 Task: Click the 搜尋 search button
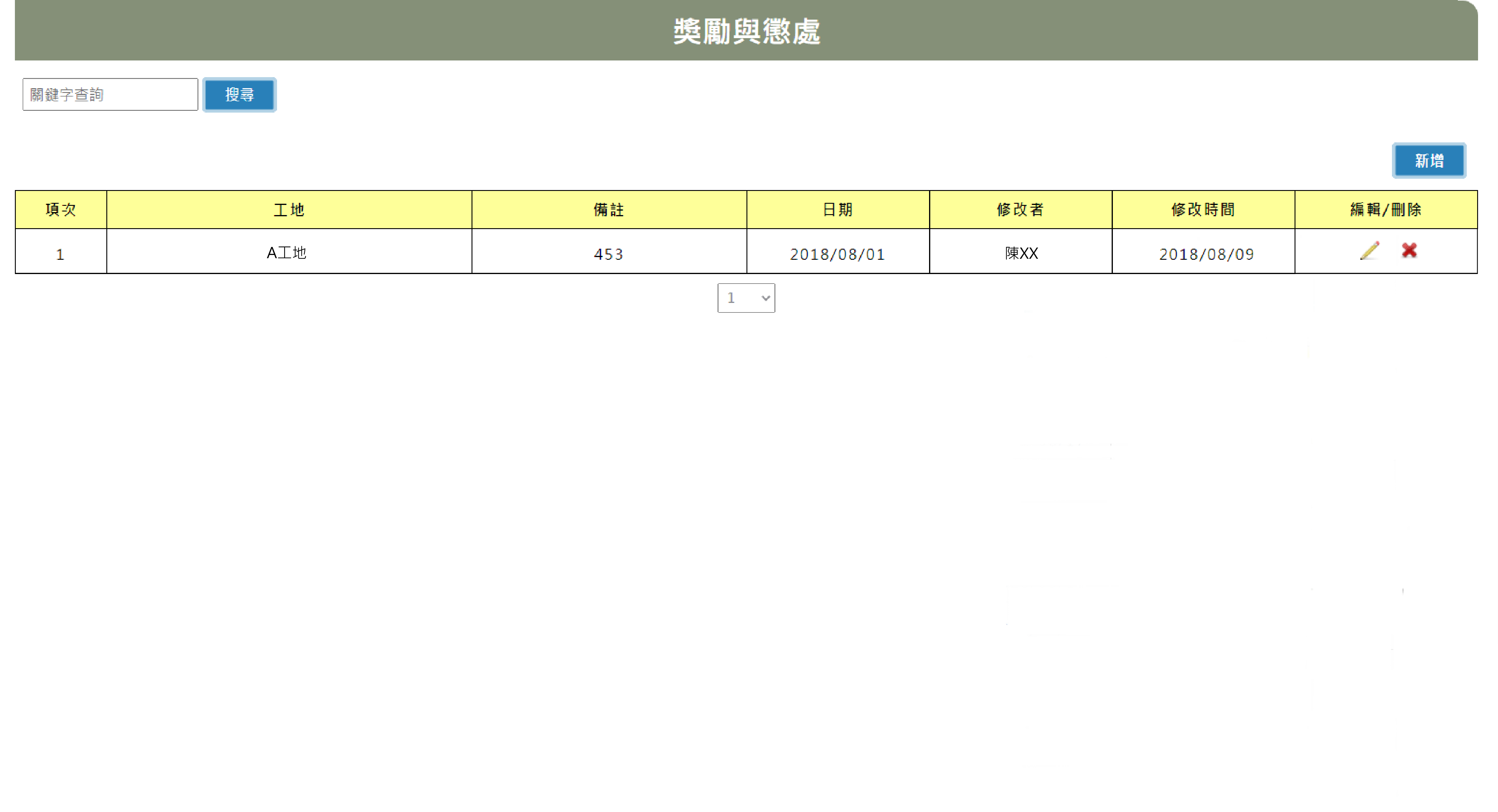(239, 95)
